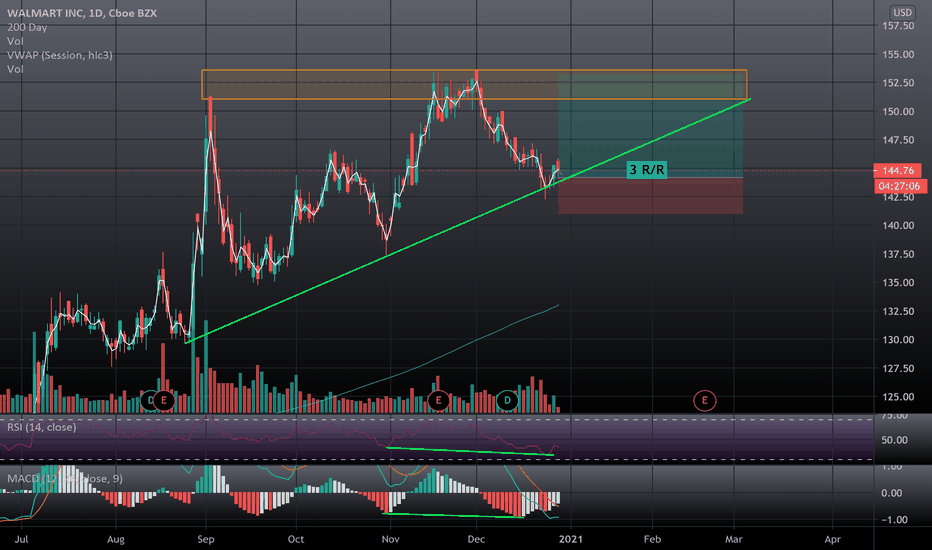The height and width of the screenshot is (550, 932).
Task: Click the dividend D marker in December
Action: 507,401
